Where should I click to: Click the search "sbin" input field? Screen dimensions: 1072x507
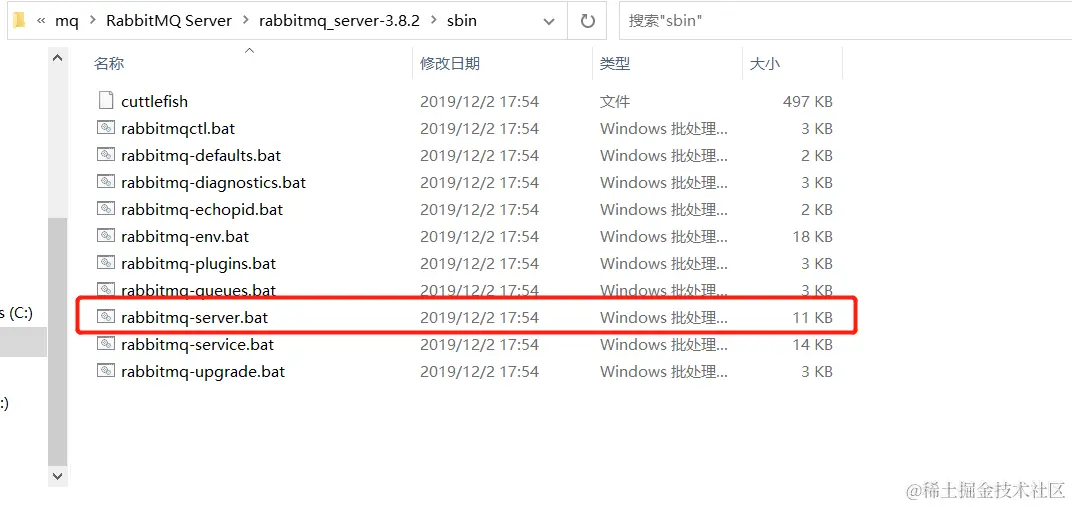pyautogui.click(x=845, y=20)
